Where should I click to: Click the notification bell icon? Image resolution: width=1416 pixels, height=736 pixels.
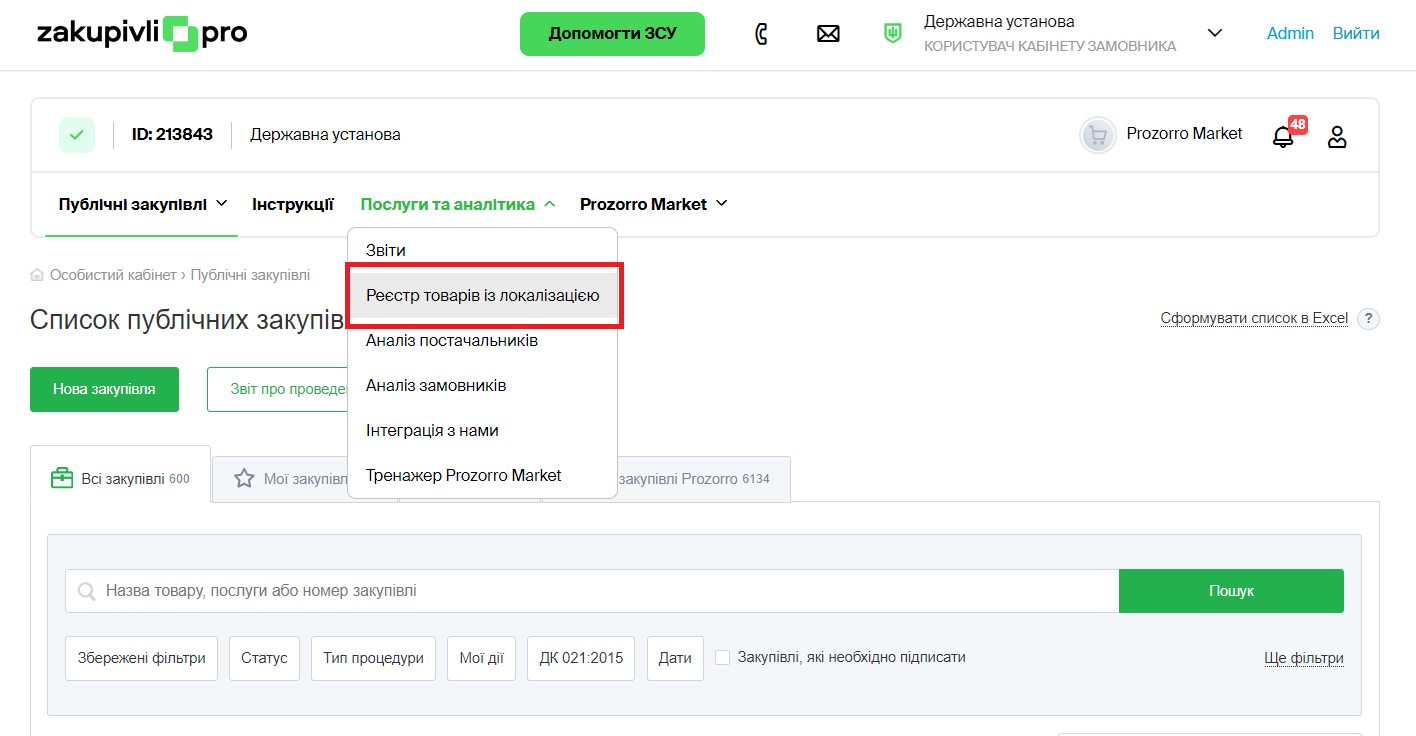tap(1283, 137)
